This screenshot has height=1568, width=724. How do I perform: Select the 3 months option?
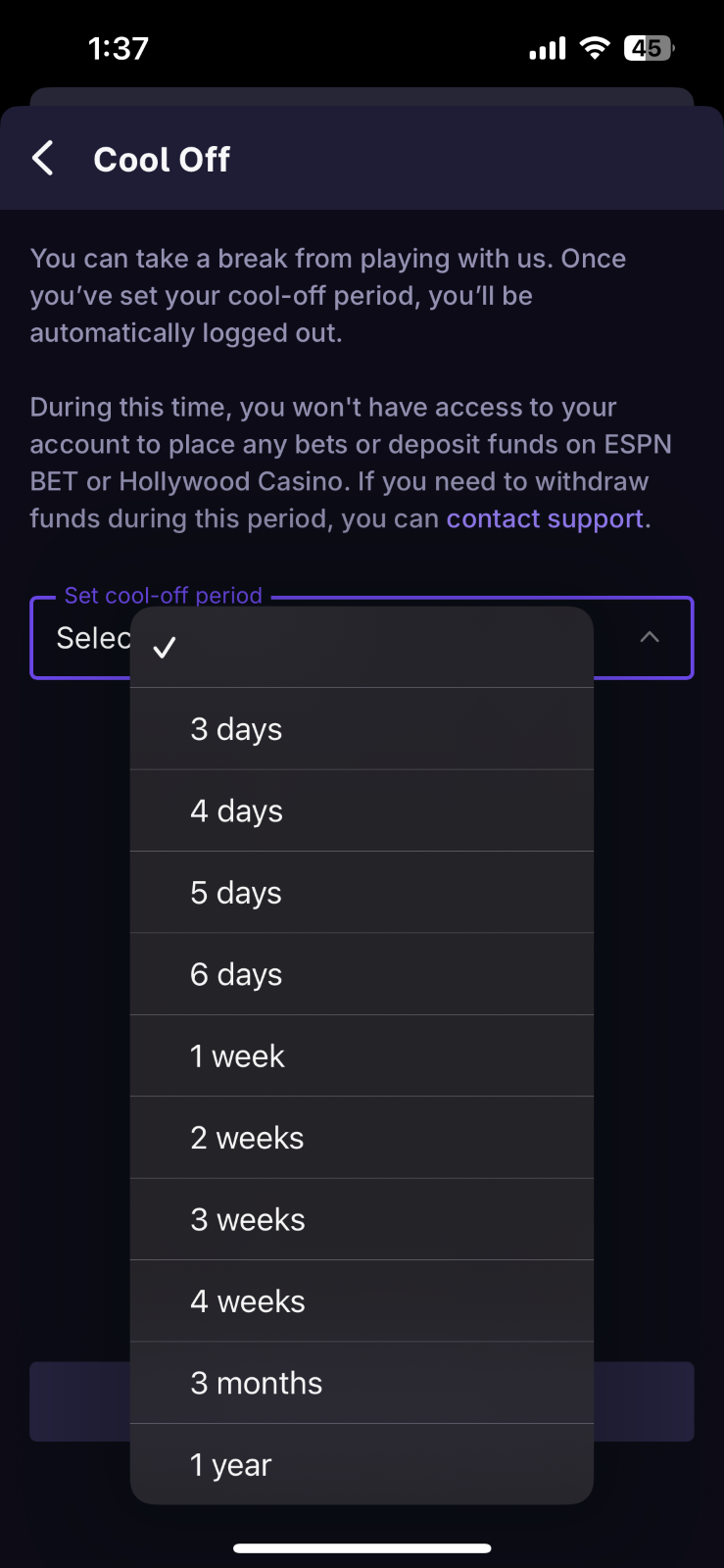point(362,1383)
